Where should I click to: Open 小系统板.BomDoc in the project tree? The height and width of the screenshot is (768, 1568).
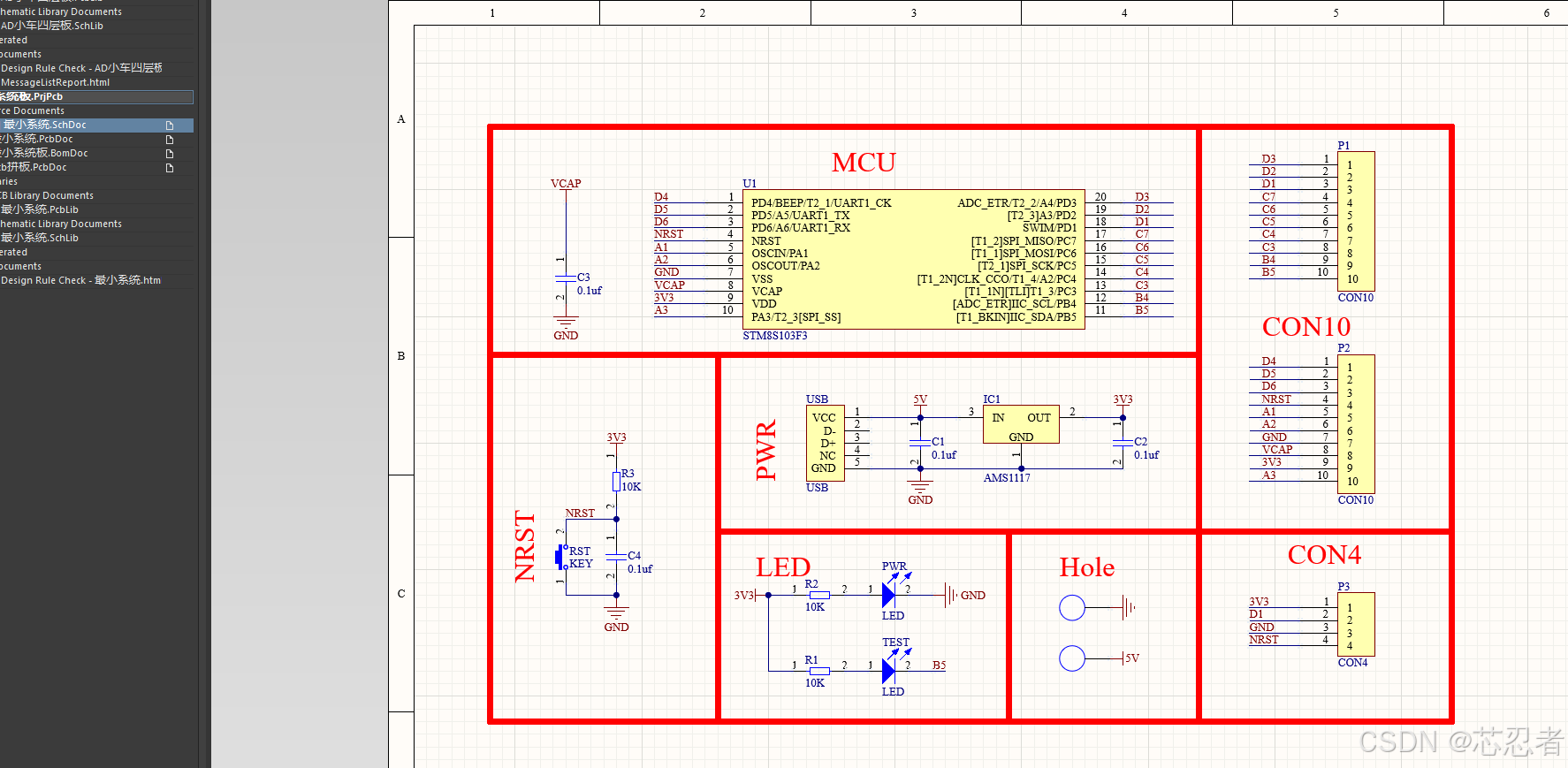(x=44, y=154)
